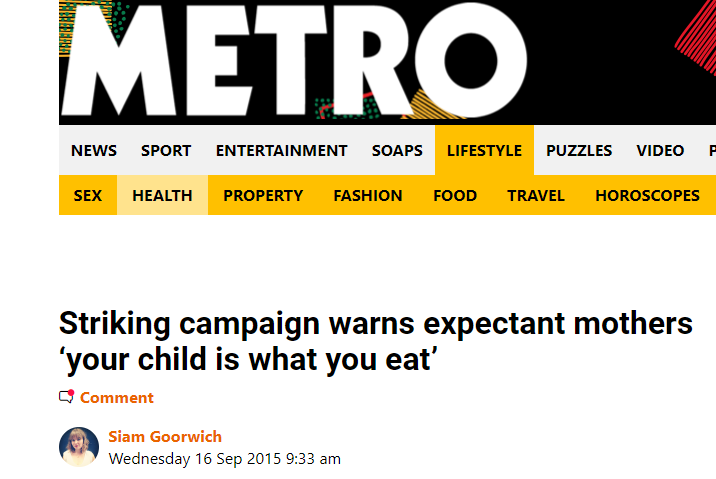Open the Property subcategory
716x479 pixels.
(x=263, y=196)
